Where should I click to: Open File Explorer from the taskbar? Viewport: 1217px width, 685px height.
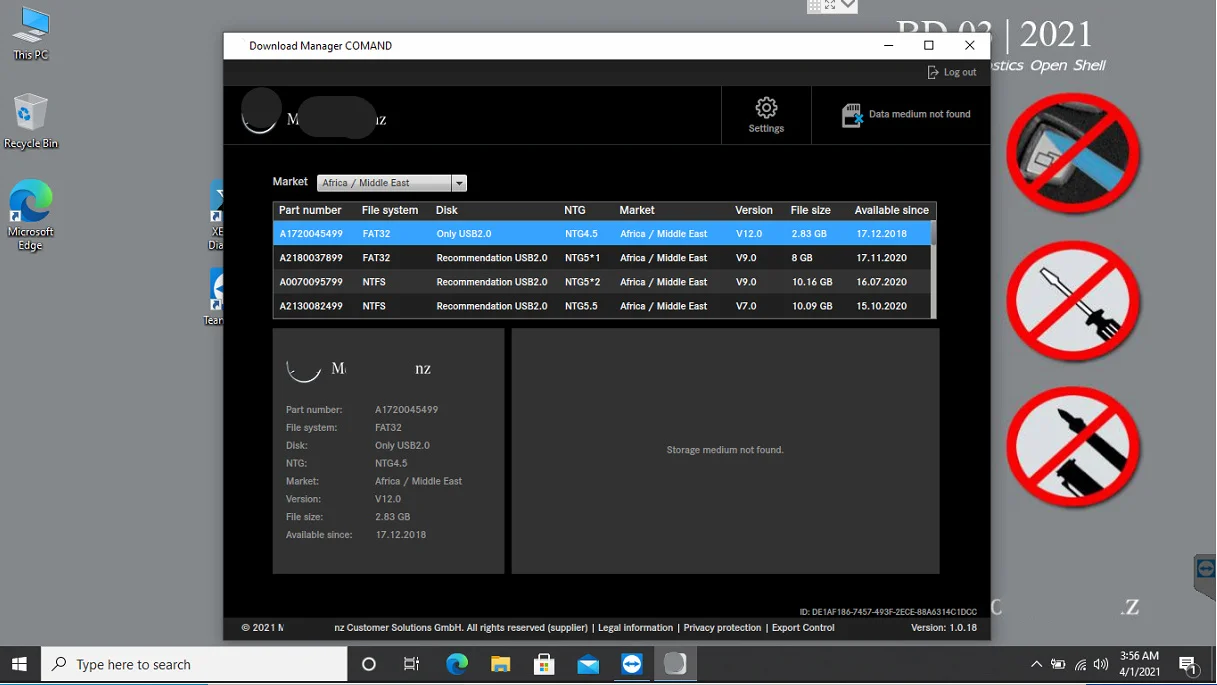(x=501, y=664)
